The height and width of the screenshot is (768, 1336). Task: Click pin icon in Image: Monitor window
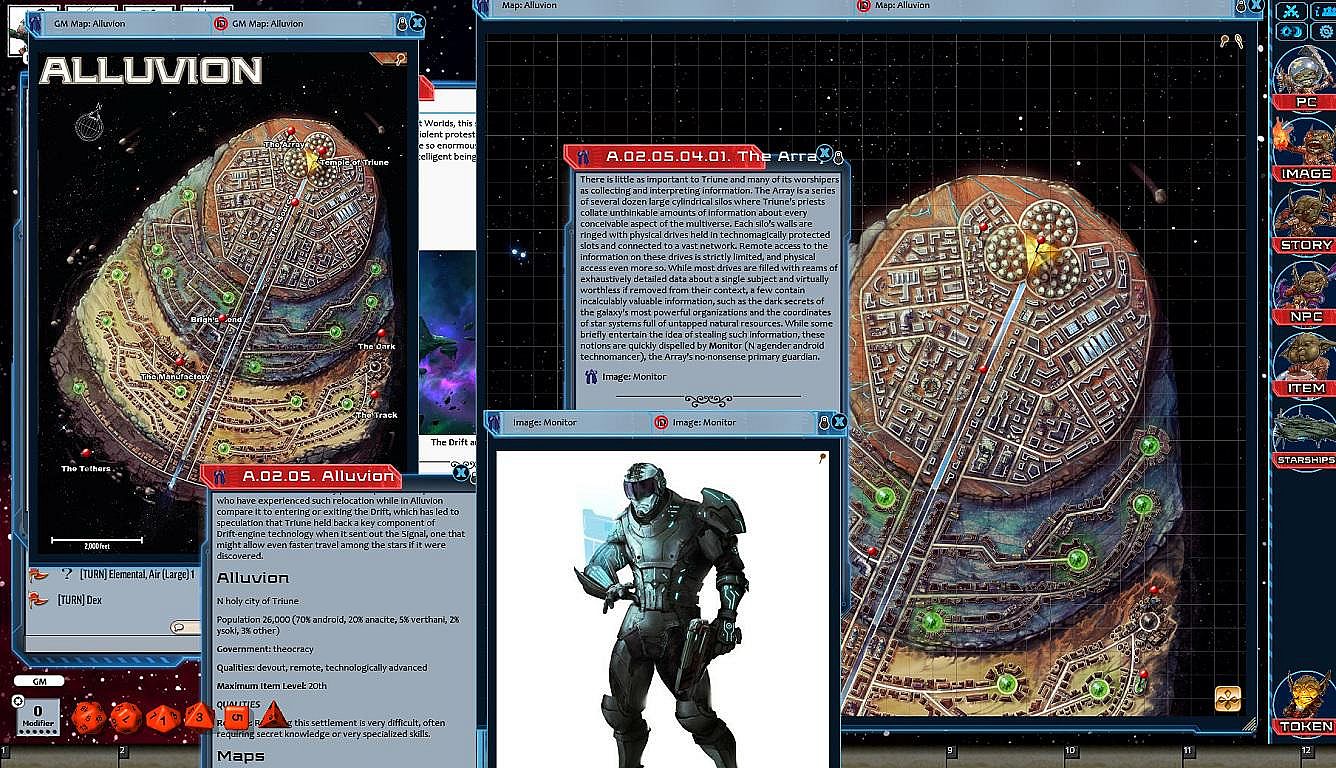point(822,458)
